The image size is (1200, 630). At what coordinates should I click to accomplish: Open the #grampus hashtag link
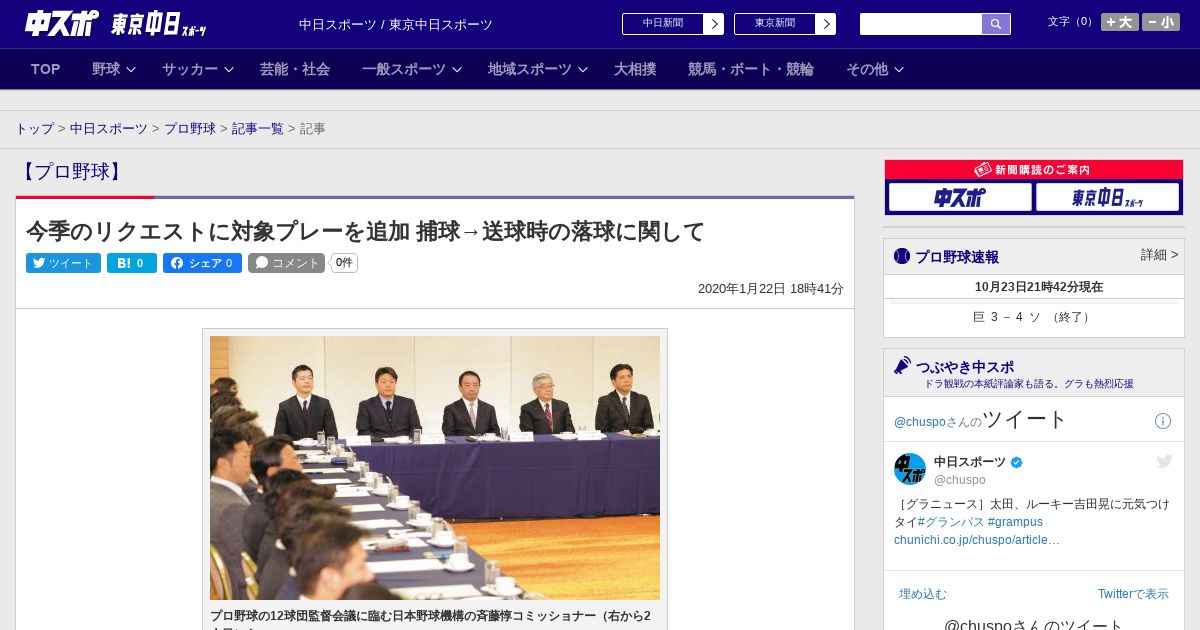tap(1015, 522)
